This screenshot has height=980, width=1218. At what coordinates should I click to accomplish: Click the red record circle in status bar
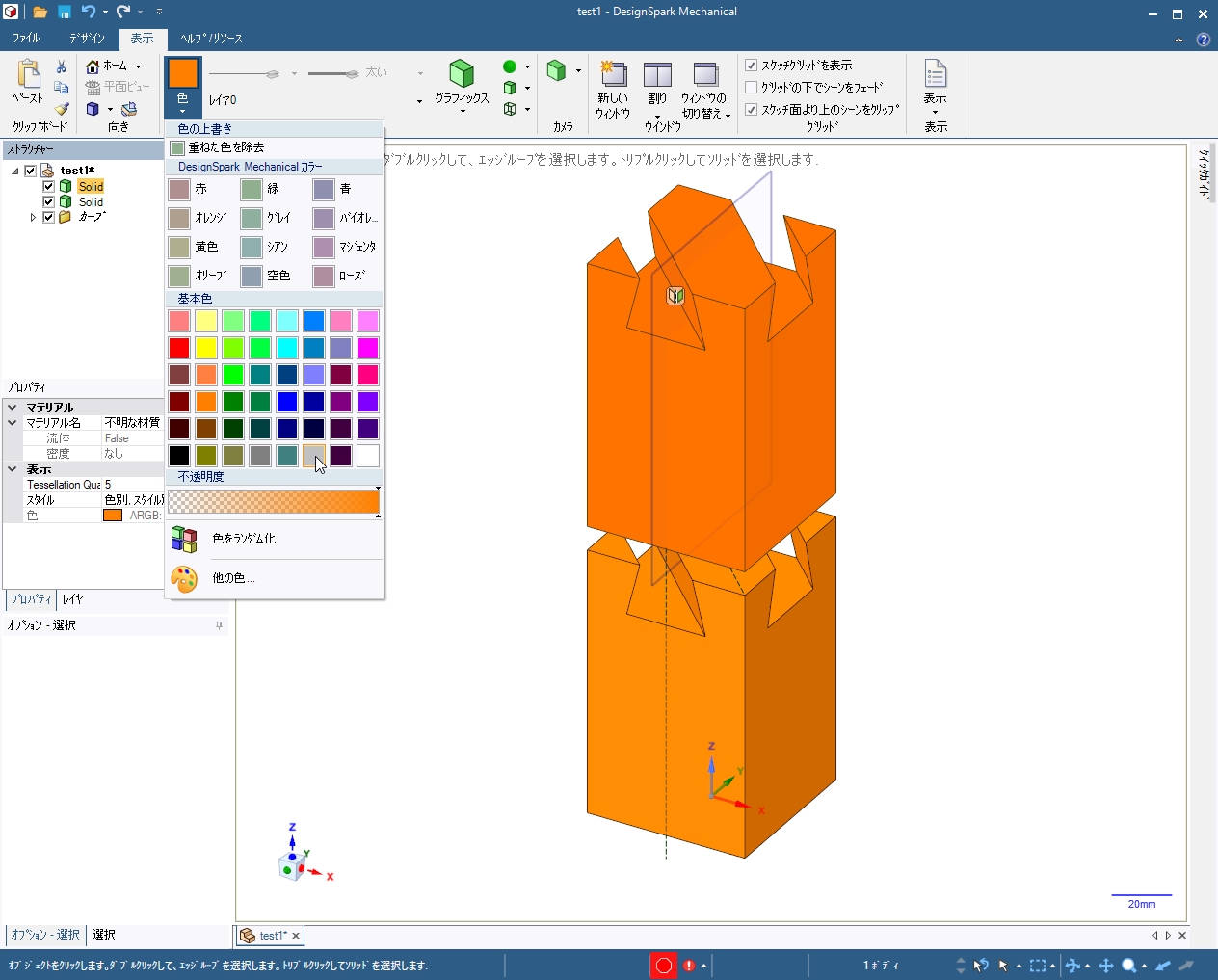pos(663,966)
